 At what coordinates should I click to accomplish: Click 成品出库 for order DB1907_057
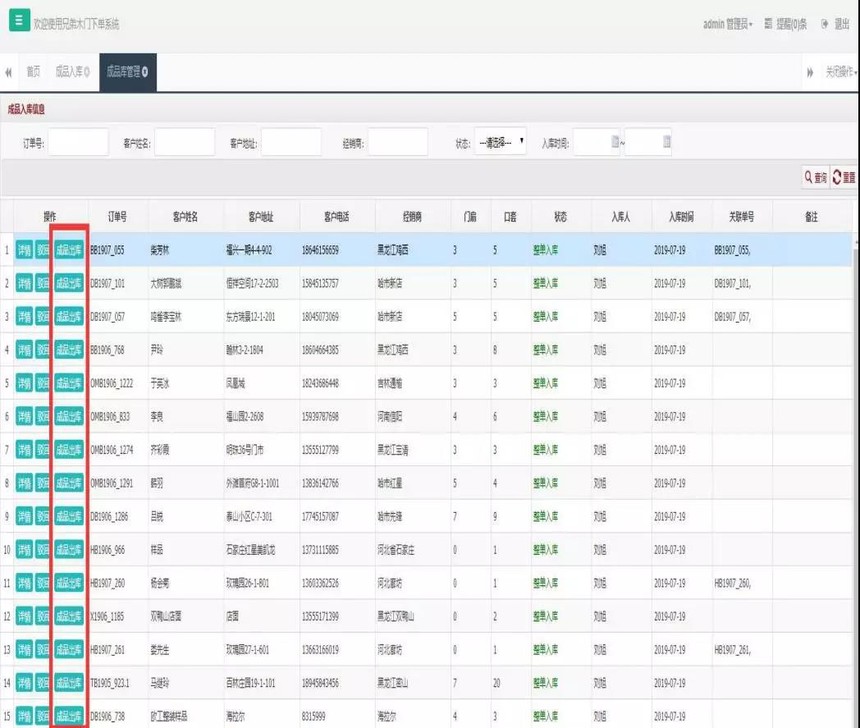tap(69, 317)
